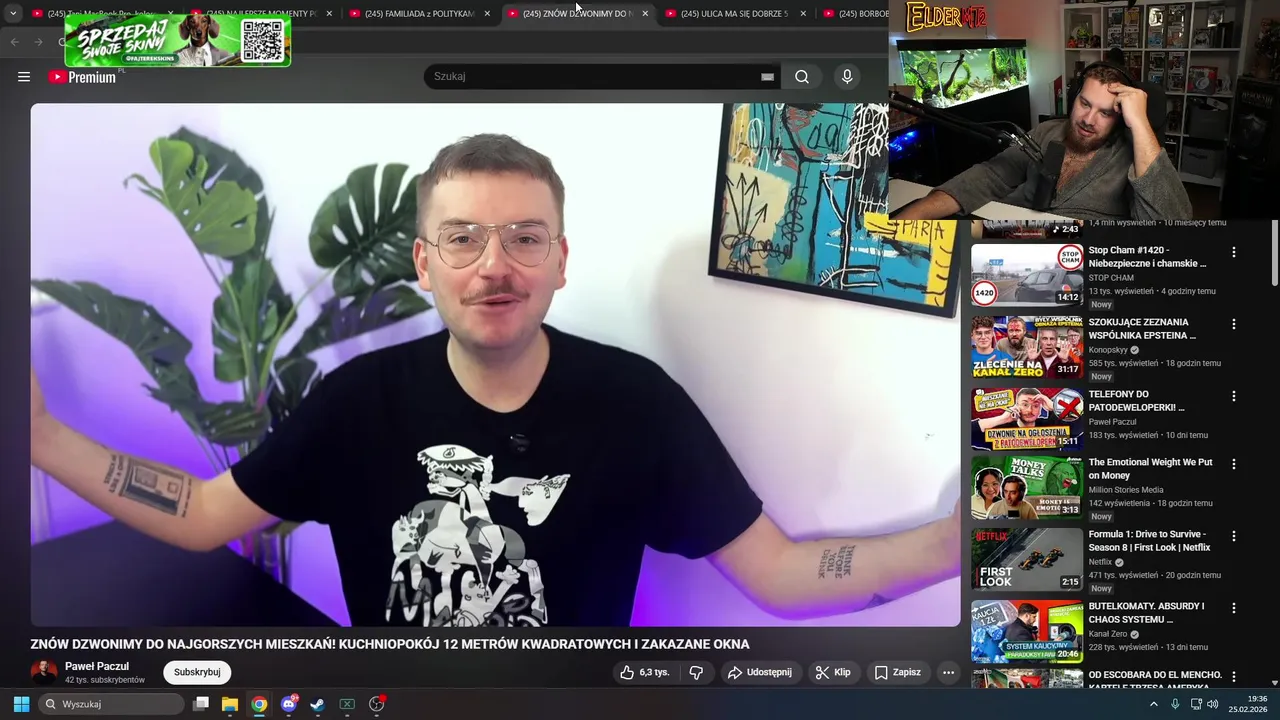
Task: Click the search magnifier button
Action: click(802, 77)
